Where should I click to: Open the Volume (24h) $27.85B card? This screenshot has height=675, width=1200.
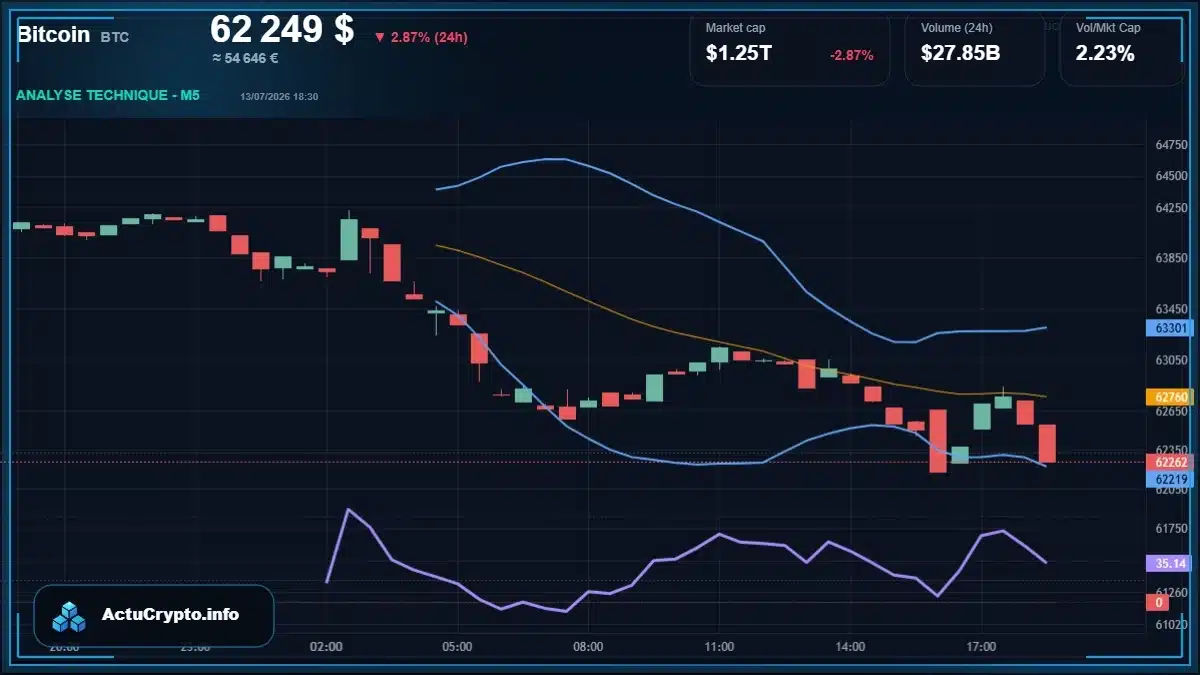pyautogui.click(x=975, y=50)
